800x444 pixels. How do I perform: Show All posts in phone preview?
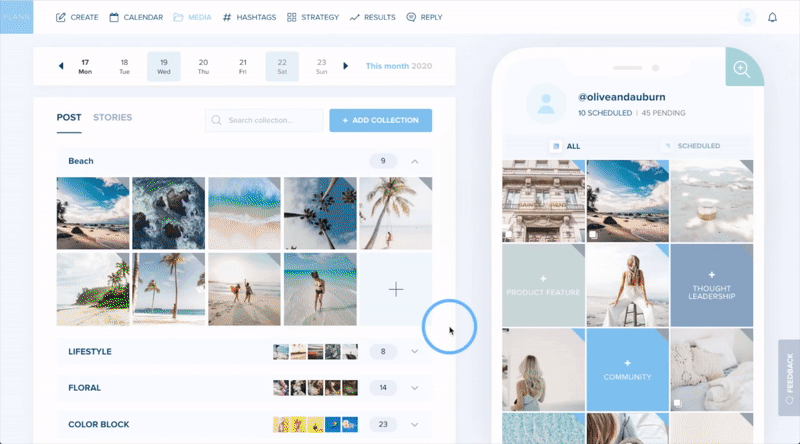[566, 146]
